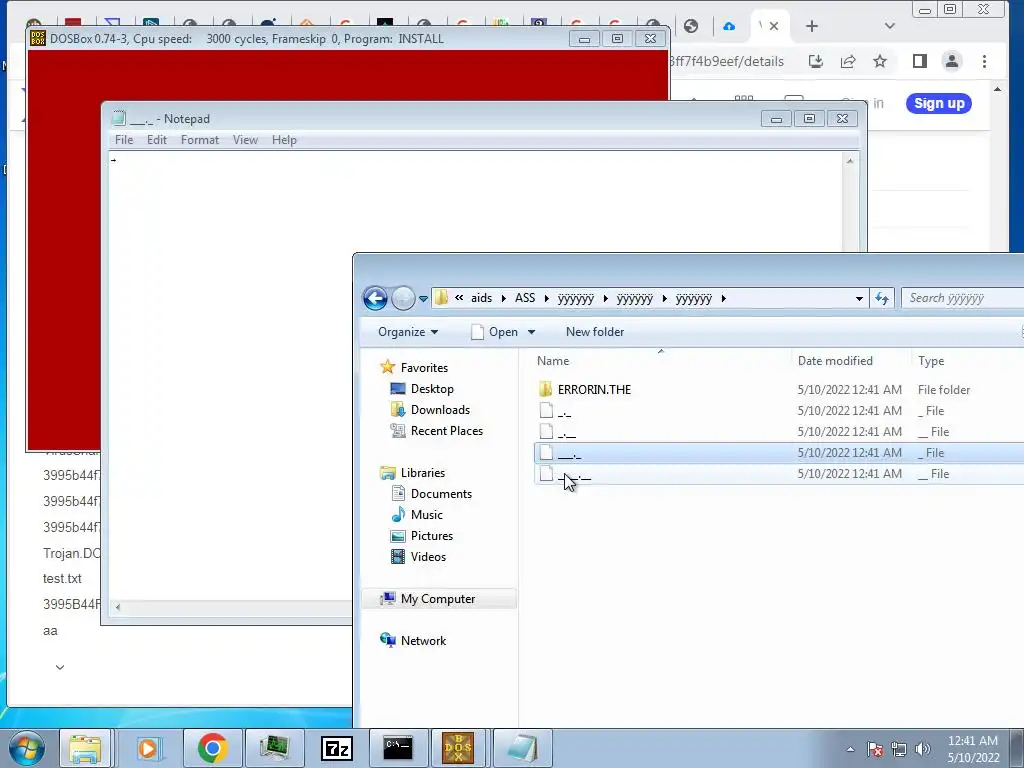Open Downloads in Explorer sidebar
The height and width of the screenshot is (768, 1024).
point(440,409)
